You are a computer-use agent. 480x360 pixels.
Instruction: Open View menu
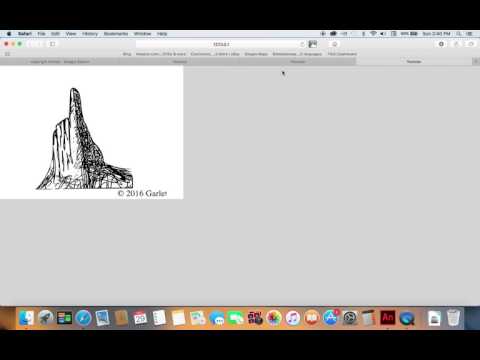click(x=71, y=34)
